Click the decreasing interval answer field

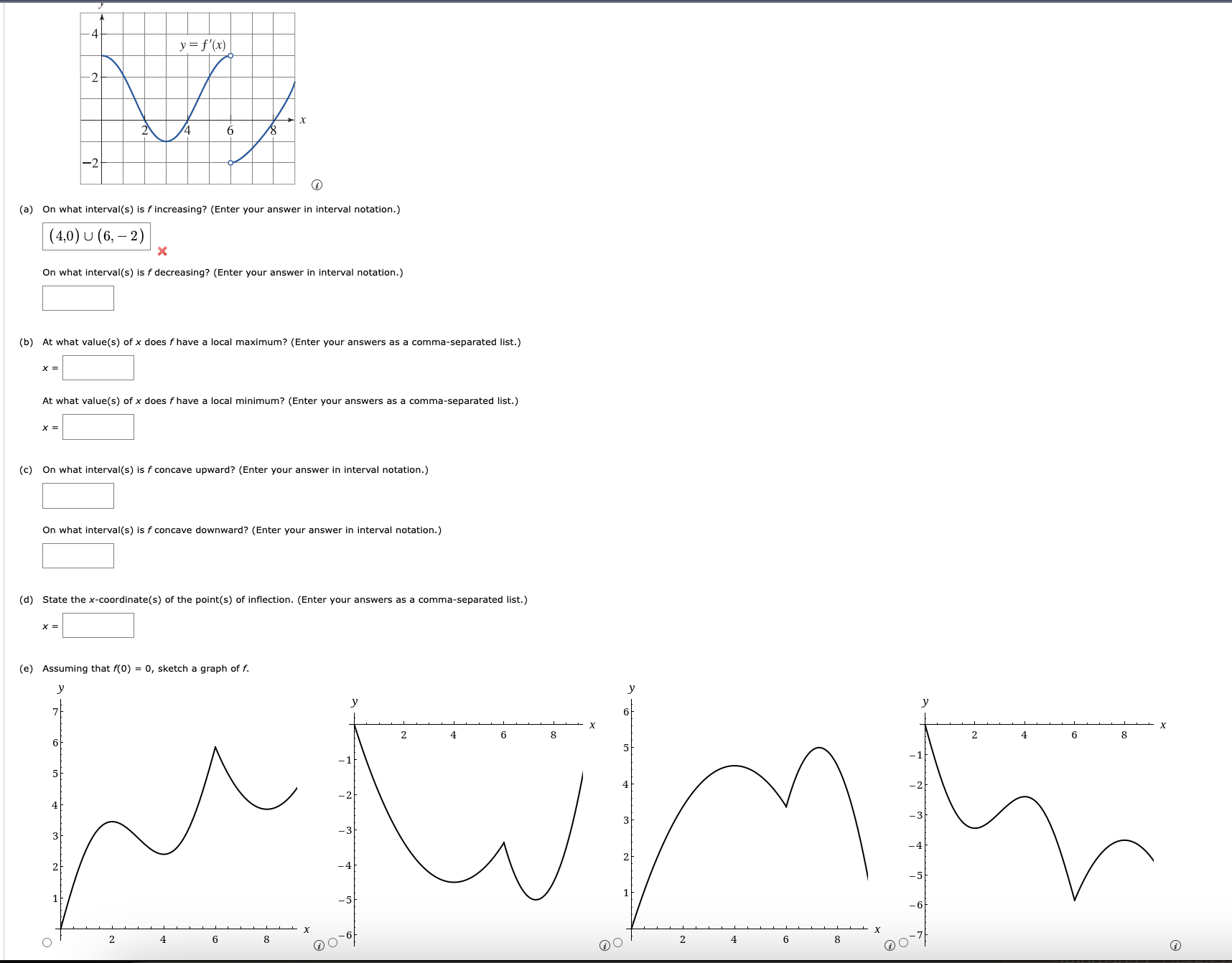78,298
